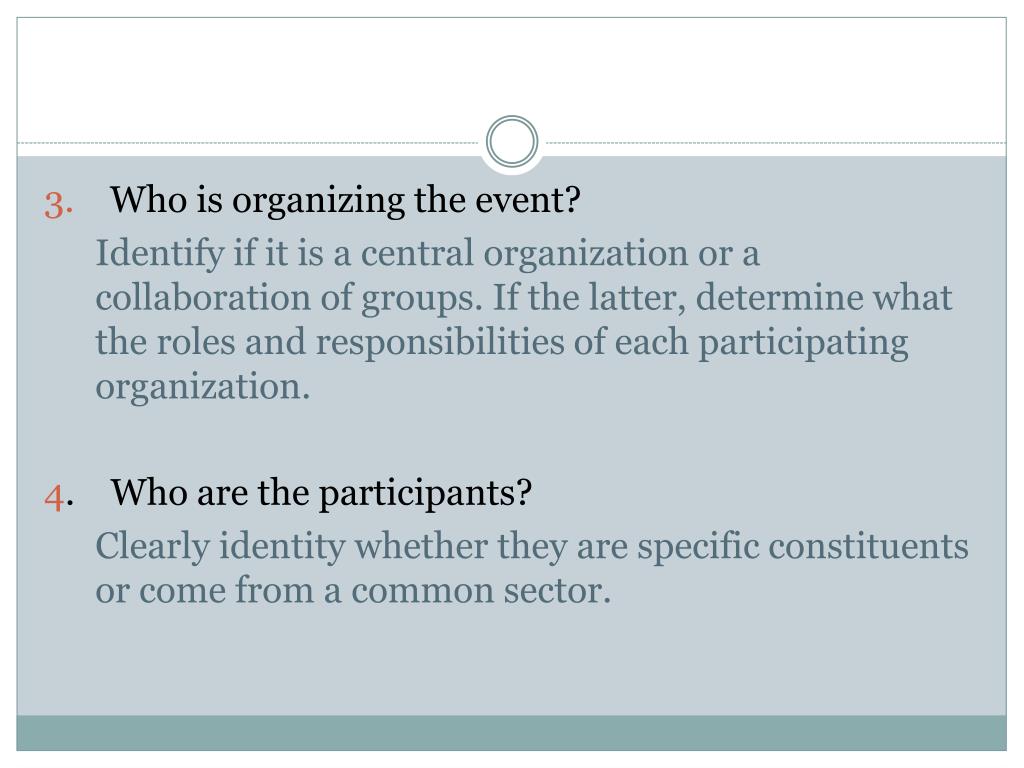Click the word 'organization.' ending first paragraph

pos(202,387)
